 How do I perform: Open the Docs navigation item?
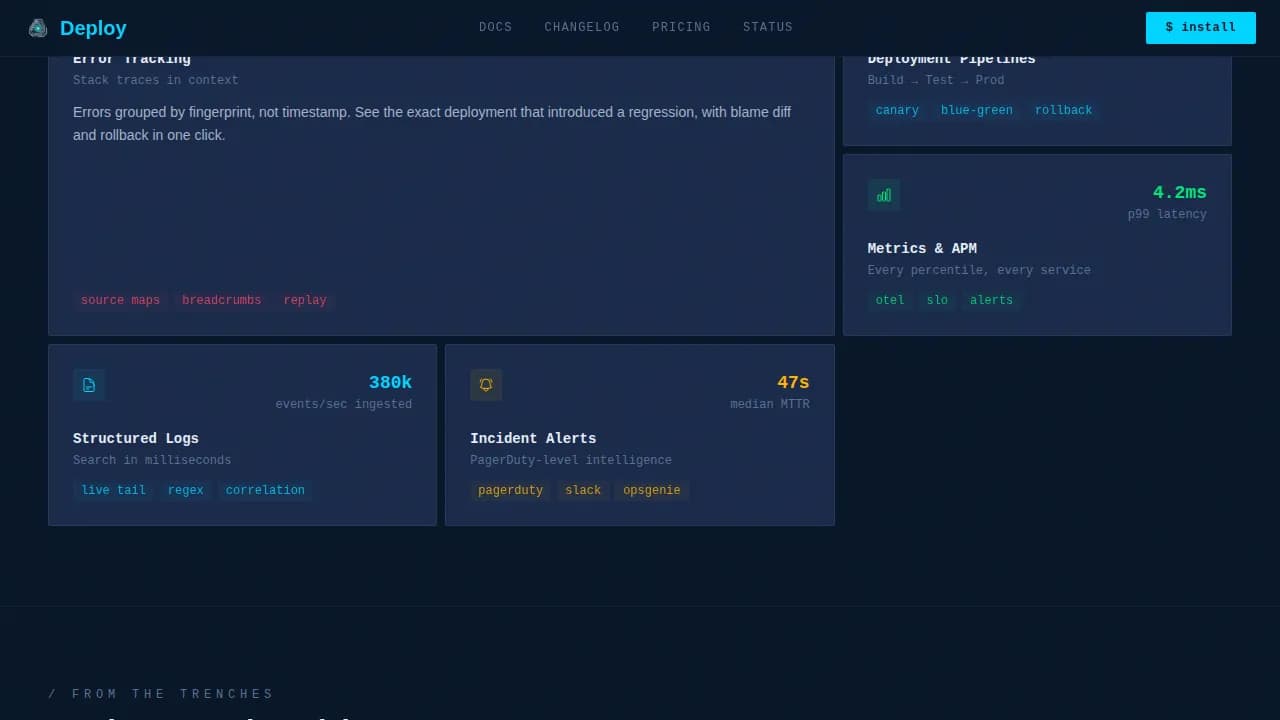[495, 27]
